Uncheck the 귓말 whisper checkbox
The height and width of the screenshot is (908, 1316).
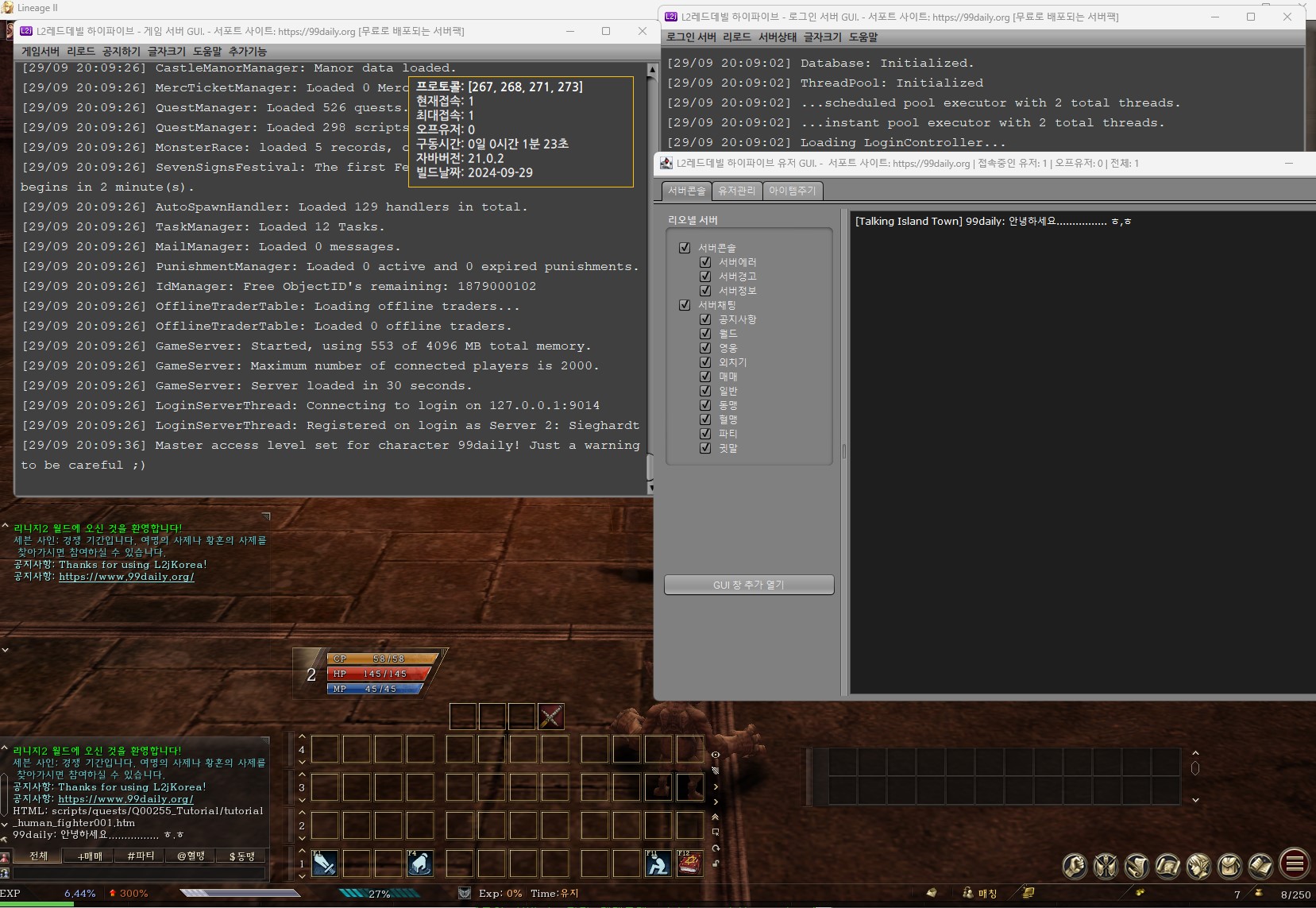[705, 448]
